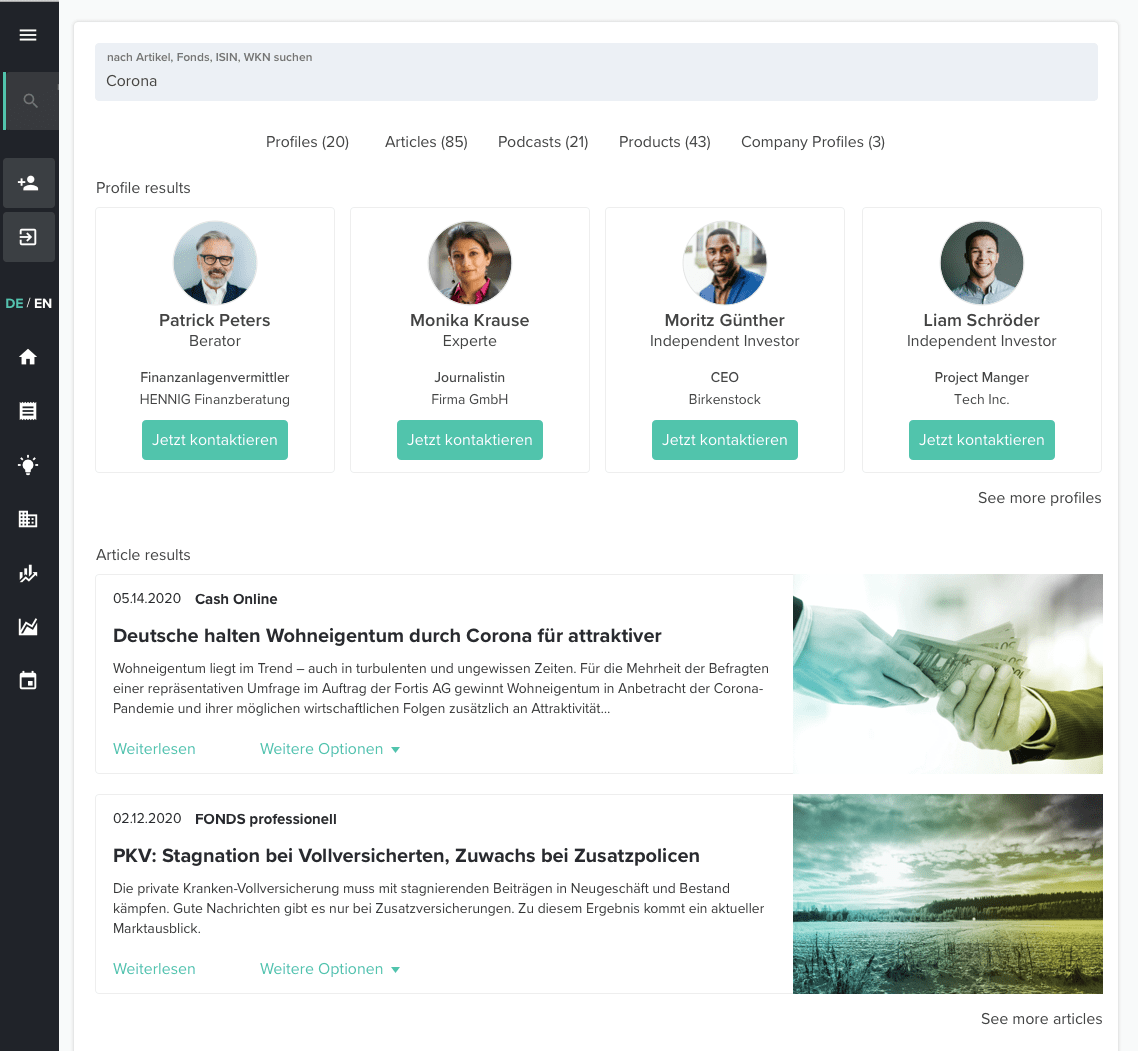Go to home via house icon
The width and height of the screenshot is (1138, 1051).
click(x=28, y=357)
